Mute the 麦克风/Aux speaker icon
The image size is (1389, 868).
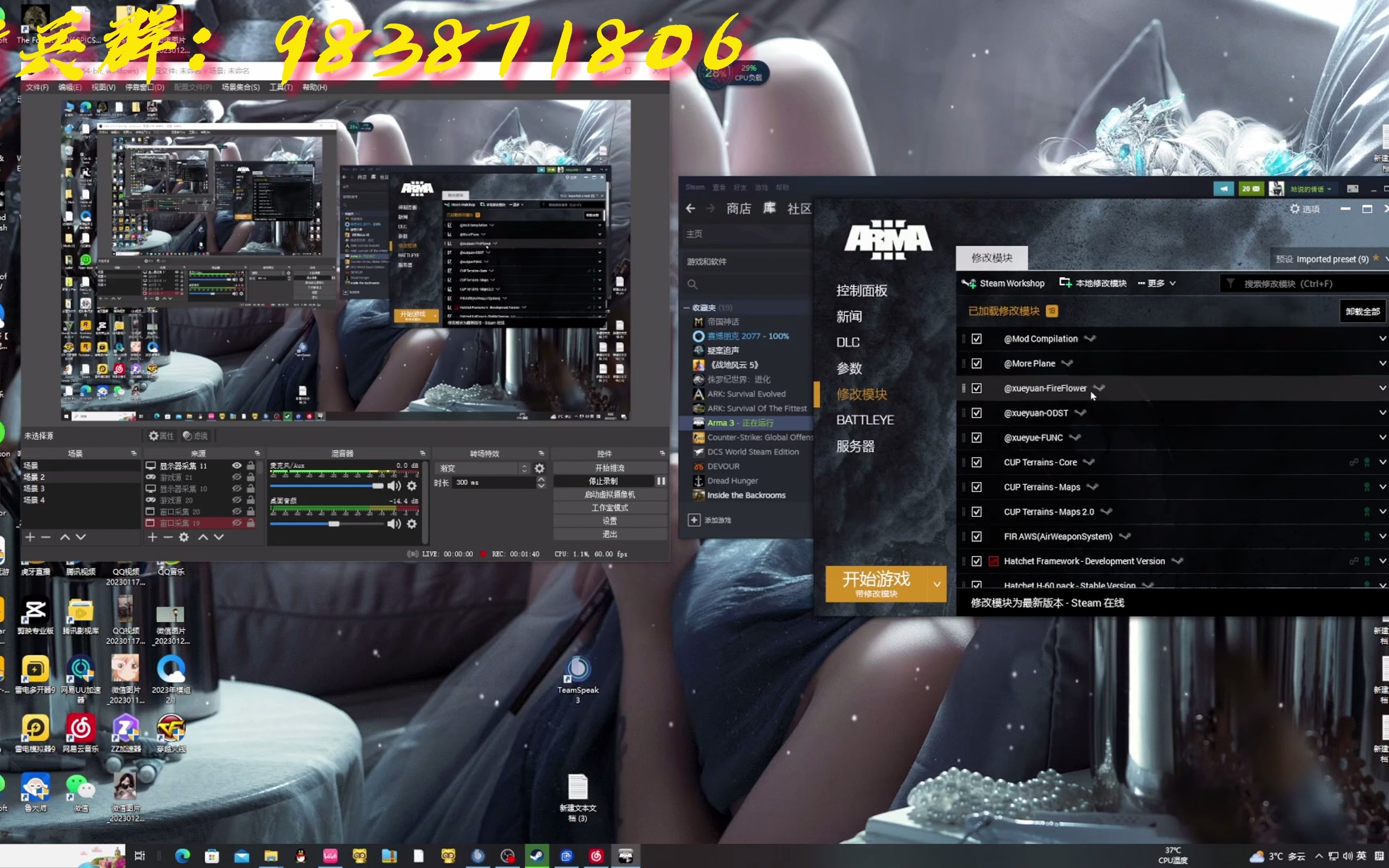pos(394,486)
